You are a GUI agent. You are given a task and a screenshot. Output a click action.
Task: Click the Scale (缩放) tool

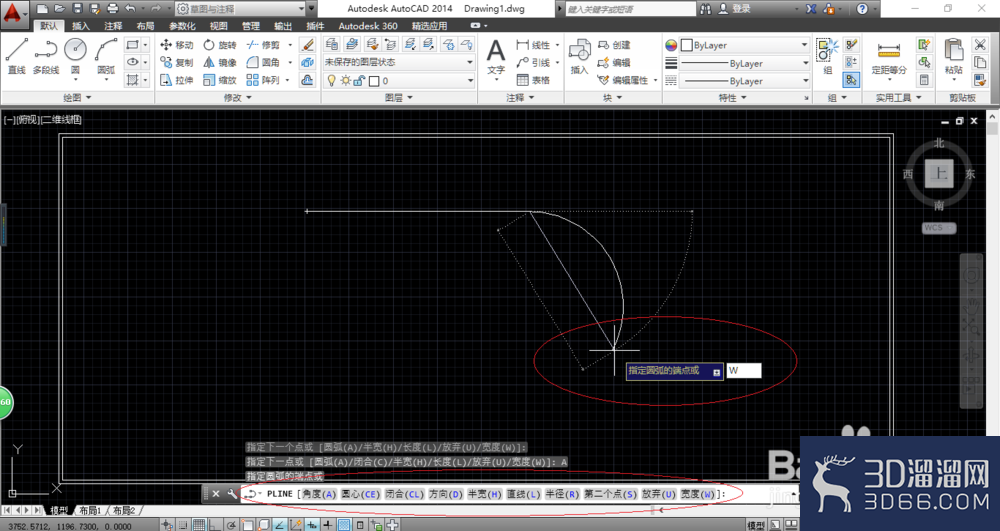pyautogui.click(x=219, y=80)
